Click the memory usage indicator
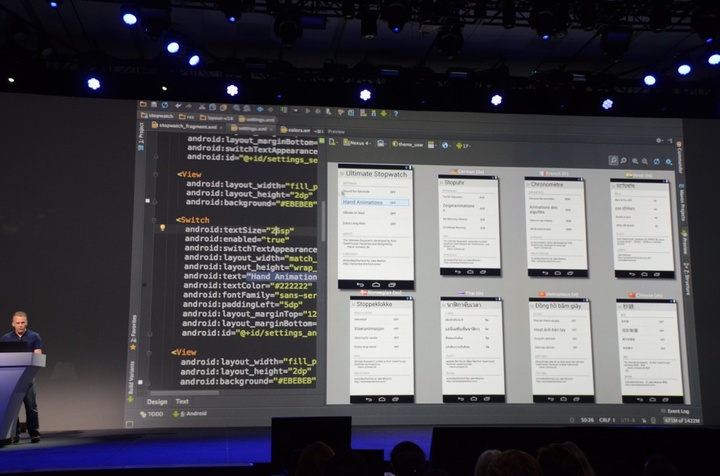The height and width of the screenshot is (476, 720). (682, 420)
